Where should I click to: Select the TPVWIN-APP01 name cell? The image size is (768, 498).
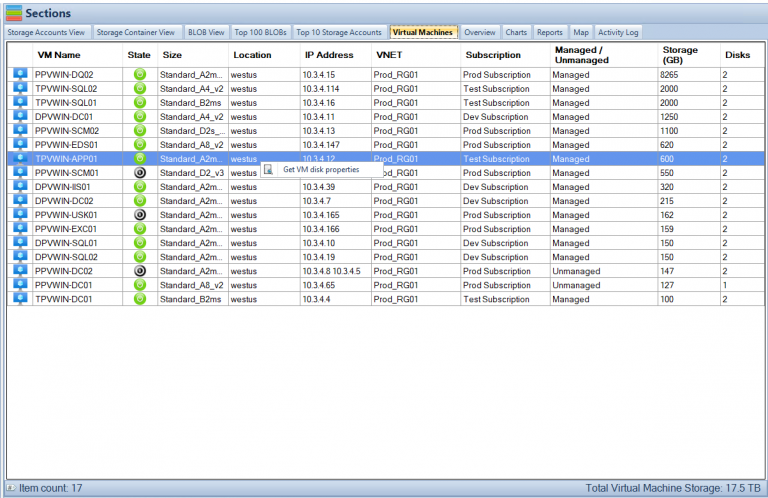click(77, 159)
